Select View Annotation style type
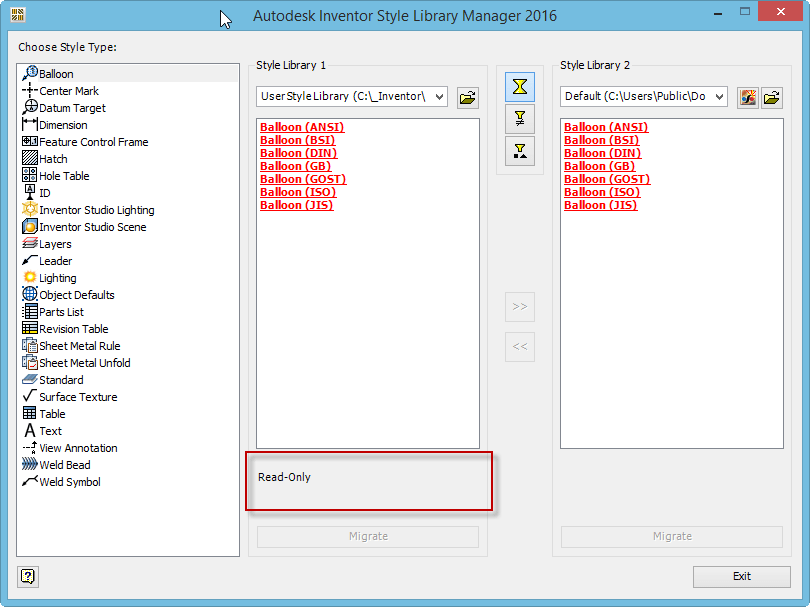 (x=70, y=449)
